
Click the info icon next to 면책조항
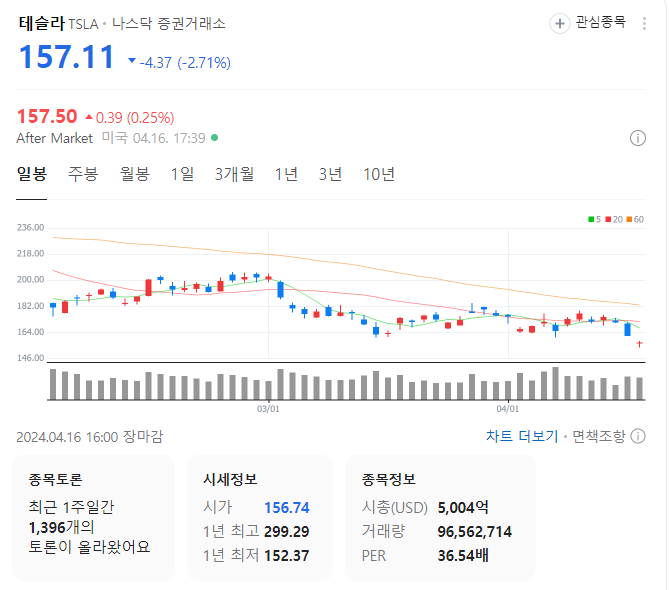(x=638, y=436)
